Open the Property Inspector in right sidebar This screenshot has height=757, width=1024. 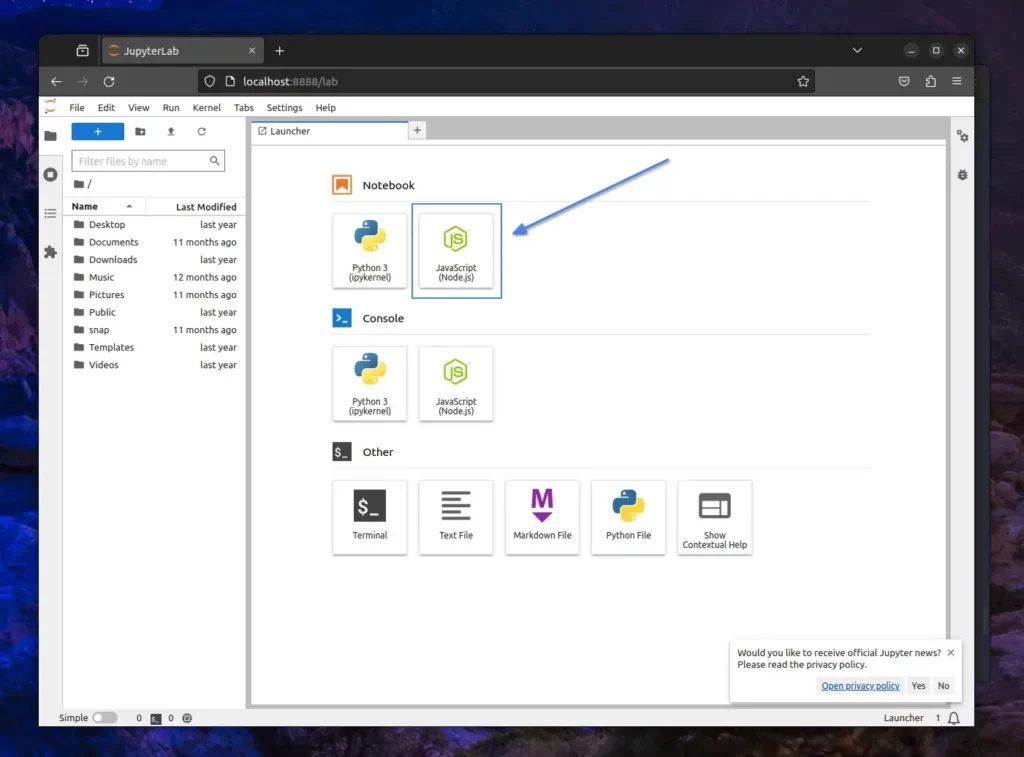[963, 136]
